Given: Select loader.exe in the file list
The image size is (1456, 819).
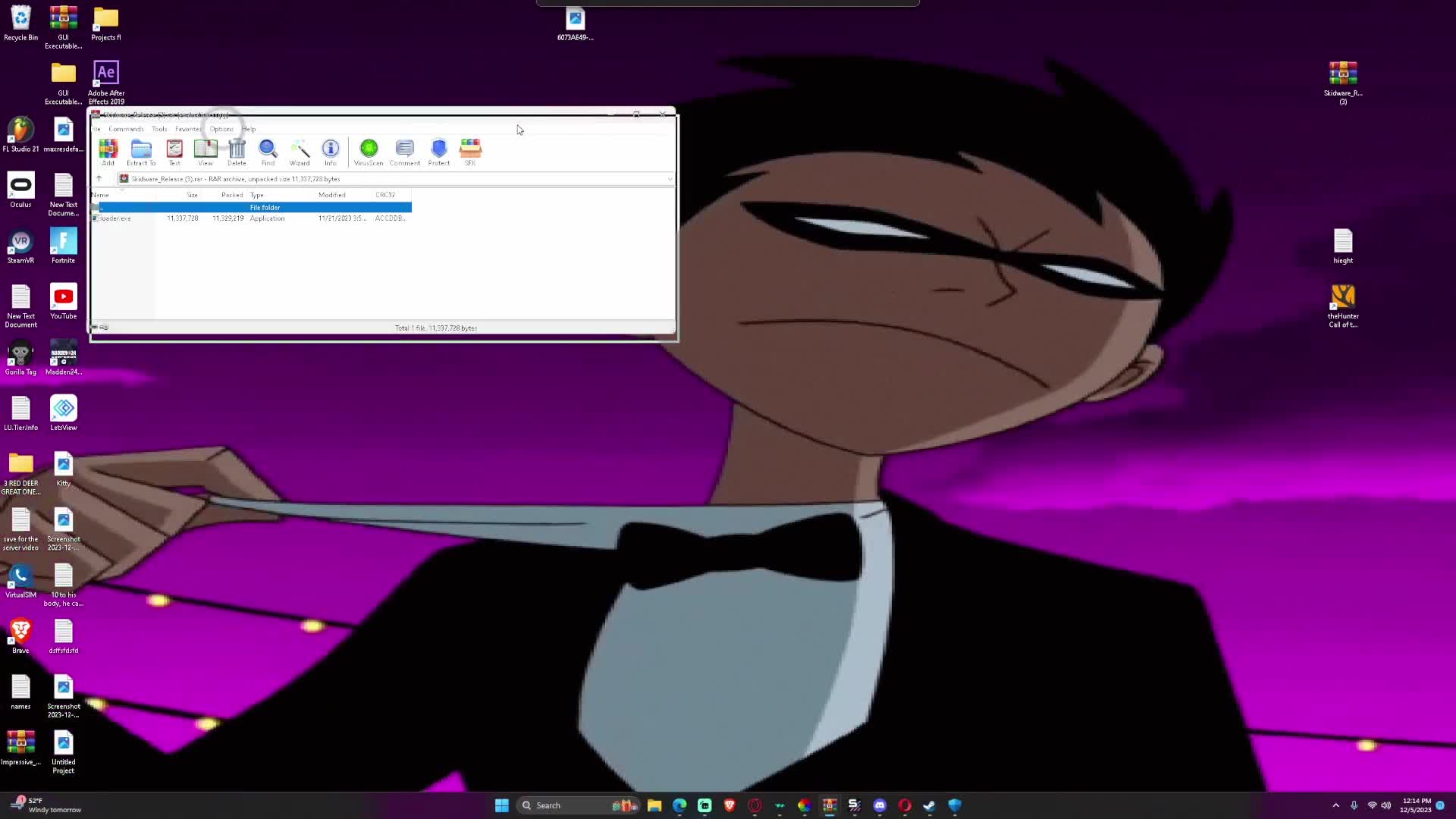Looking at the screenshot, I should tap(116, 218).
